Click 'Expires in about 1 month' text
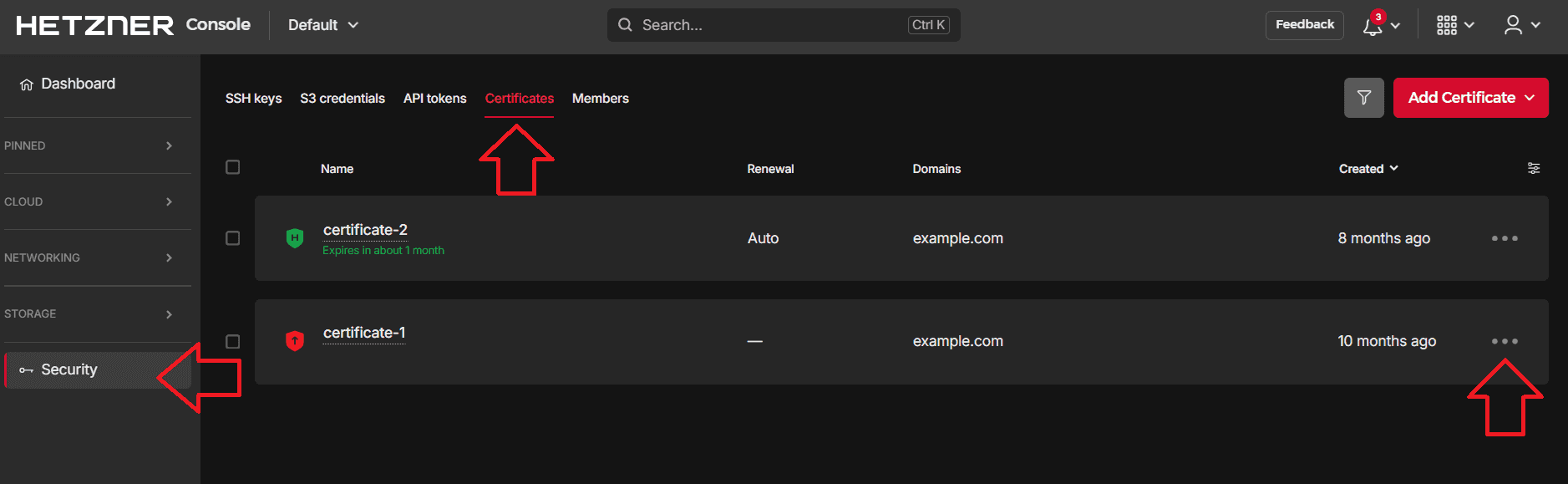This screenshot has width=1568, height=484. pyautogui.click(x=383, y=251)
